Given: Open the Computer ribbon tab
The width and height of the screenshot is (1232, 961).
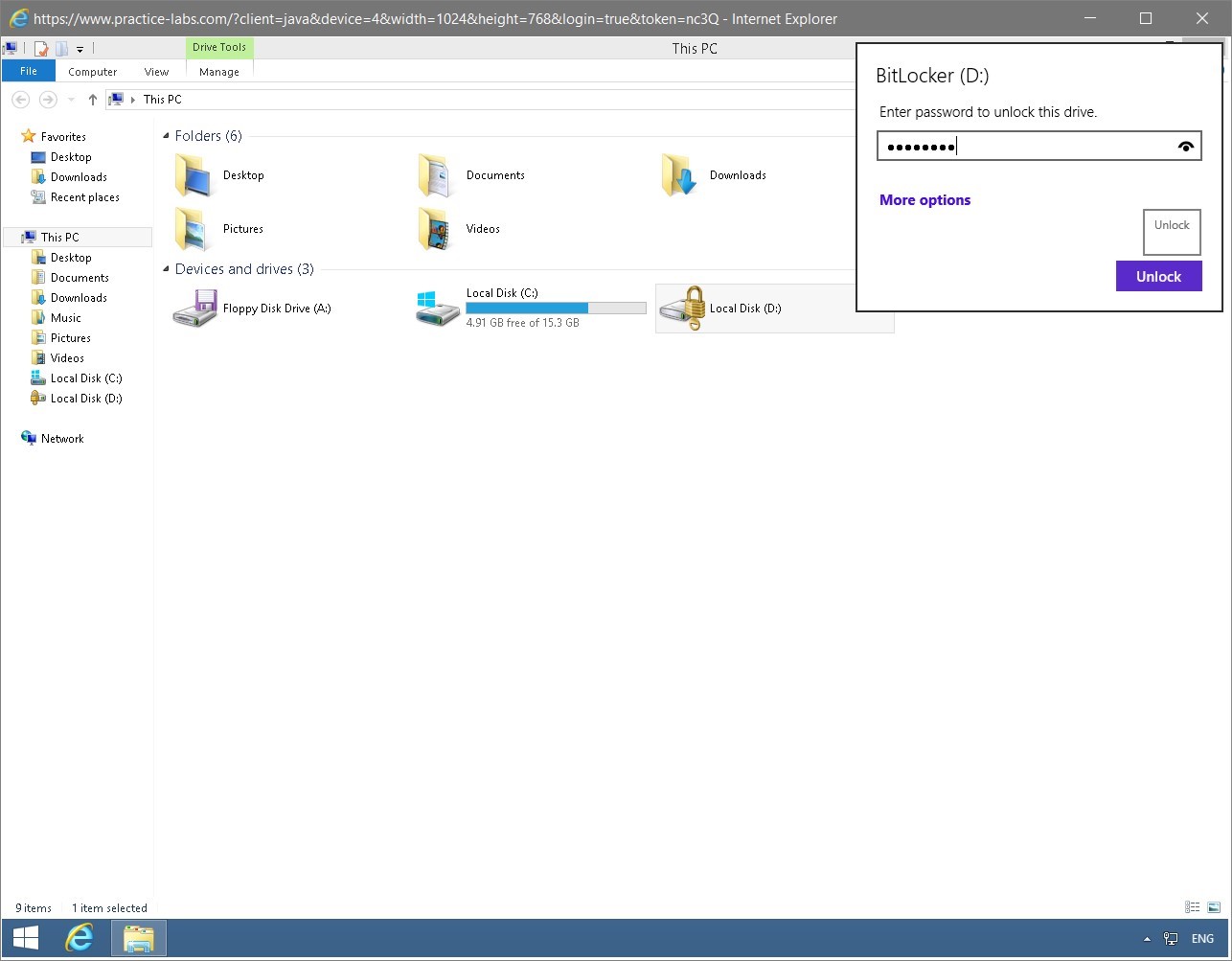Looking at the screenshot, I should coord(92,71).
